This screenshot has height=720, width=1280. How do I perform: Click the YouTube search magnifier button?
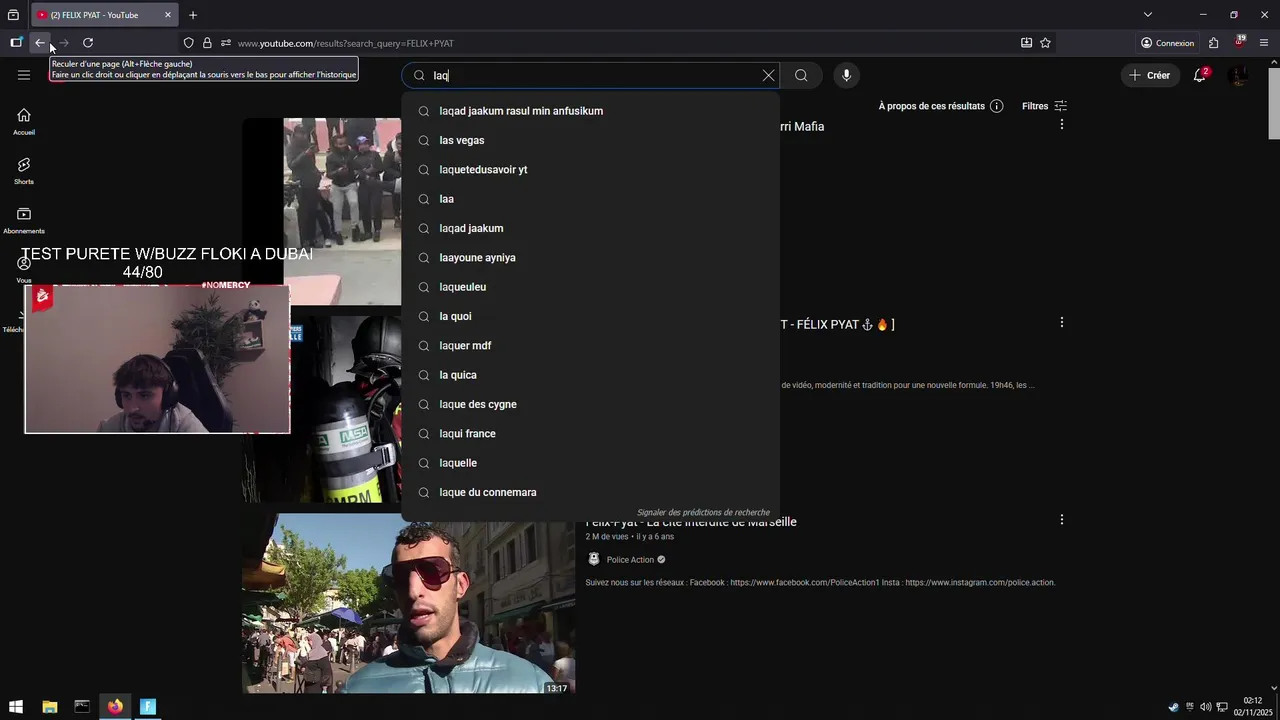pyautogui.click(x=801, y=75)
